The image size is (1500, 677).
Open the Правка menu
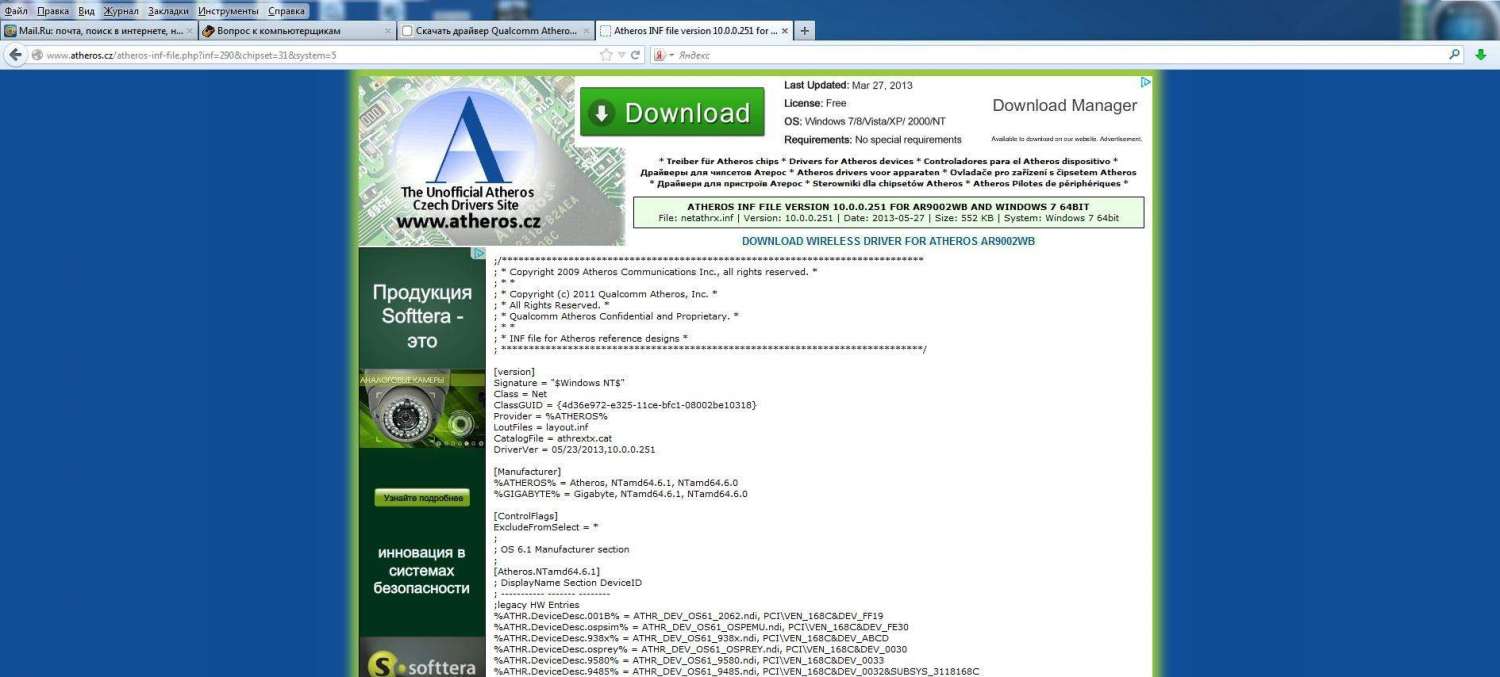click(x=53, y=11)
